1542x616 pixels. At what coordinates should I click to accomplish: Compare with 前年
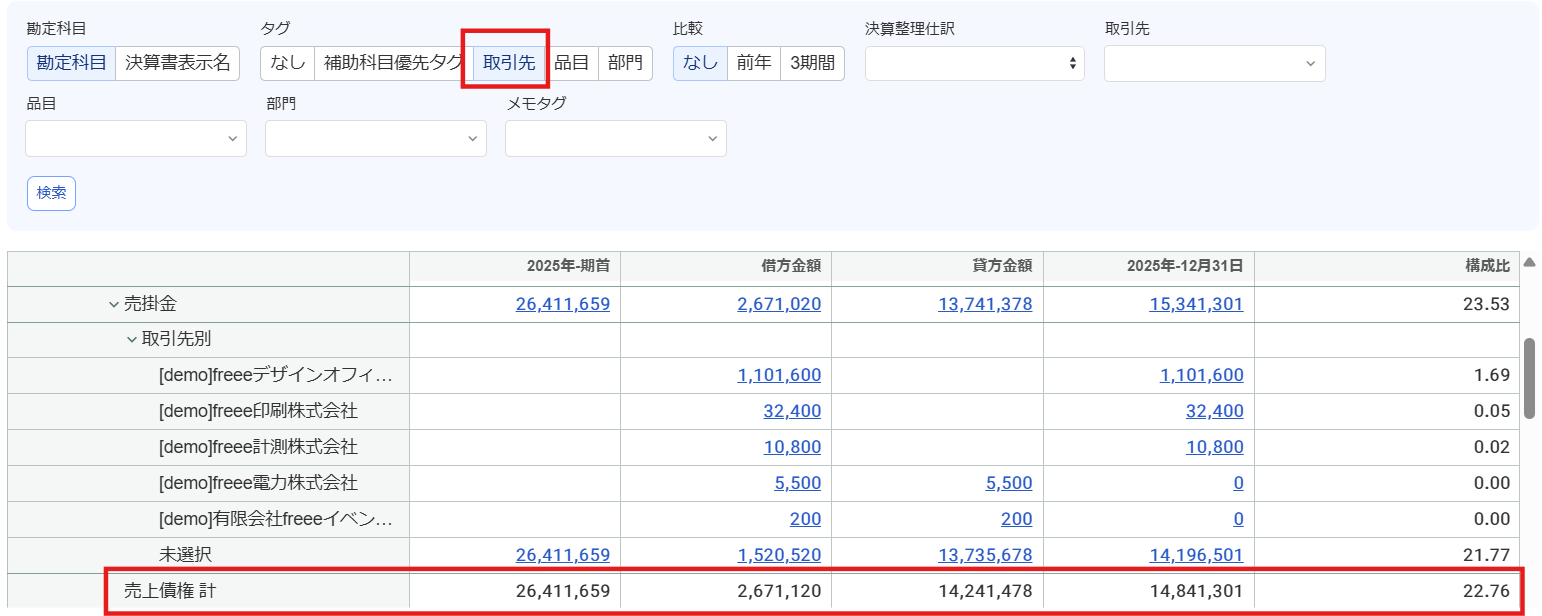753,63
